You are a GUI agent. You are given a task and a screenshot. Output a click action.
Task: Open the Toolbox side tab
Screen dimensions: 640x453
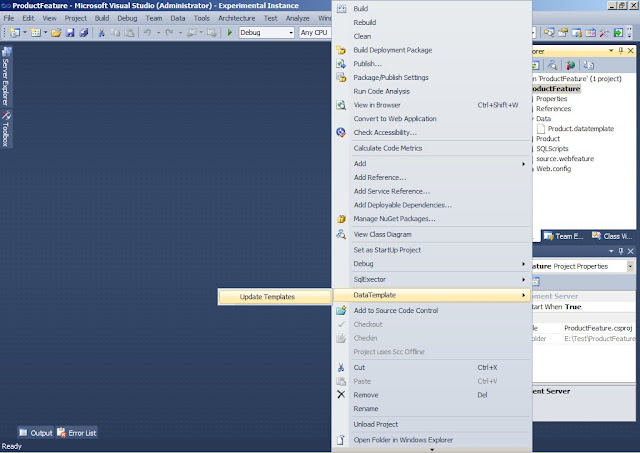(6, 129)
